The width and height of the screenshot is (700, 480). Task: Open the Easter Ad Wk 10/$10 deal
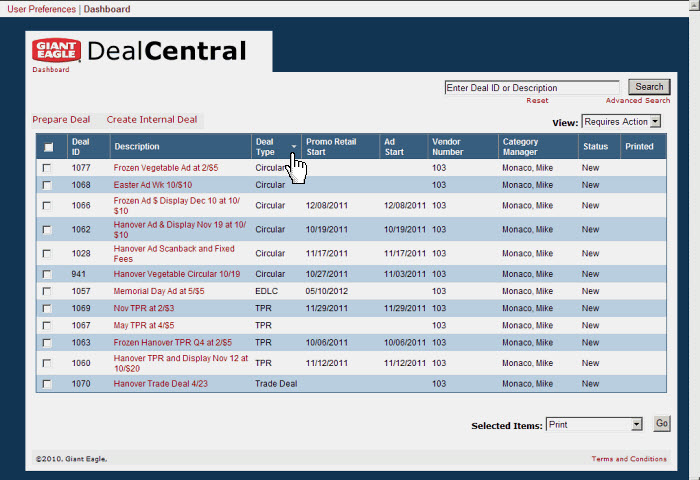(x=153, y=185)
